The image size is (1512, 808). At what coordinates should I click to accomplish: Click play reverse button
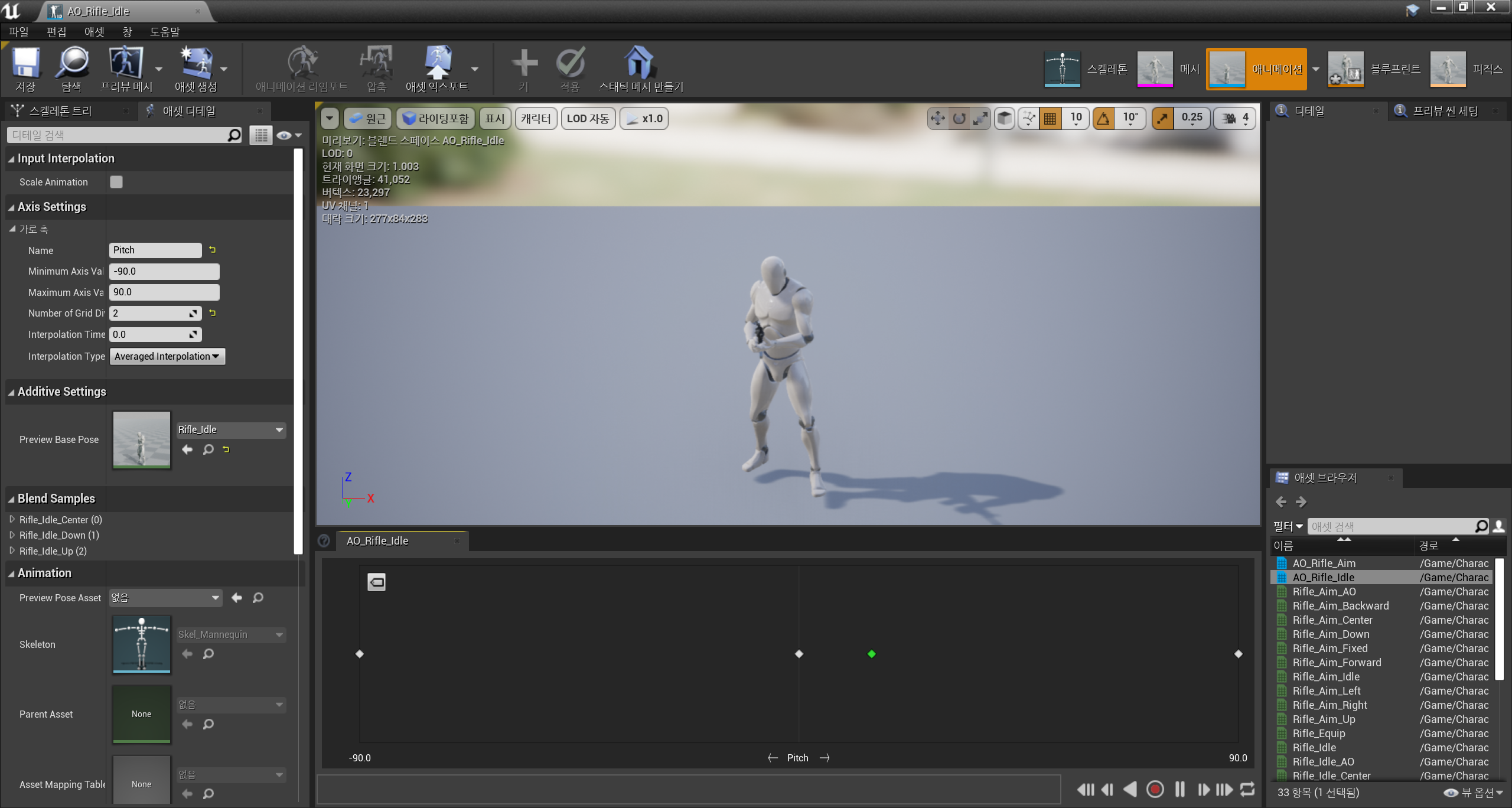(x=1129, y=789)
